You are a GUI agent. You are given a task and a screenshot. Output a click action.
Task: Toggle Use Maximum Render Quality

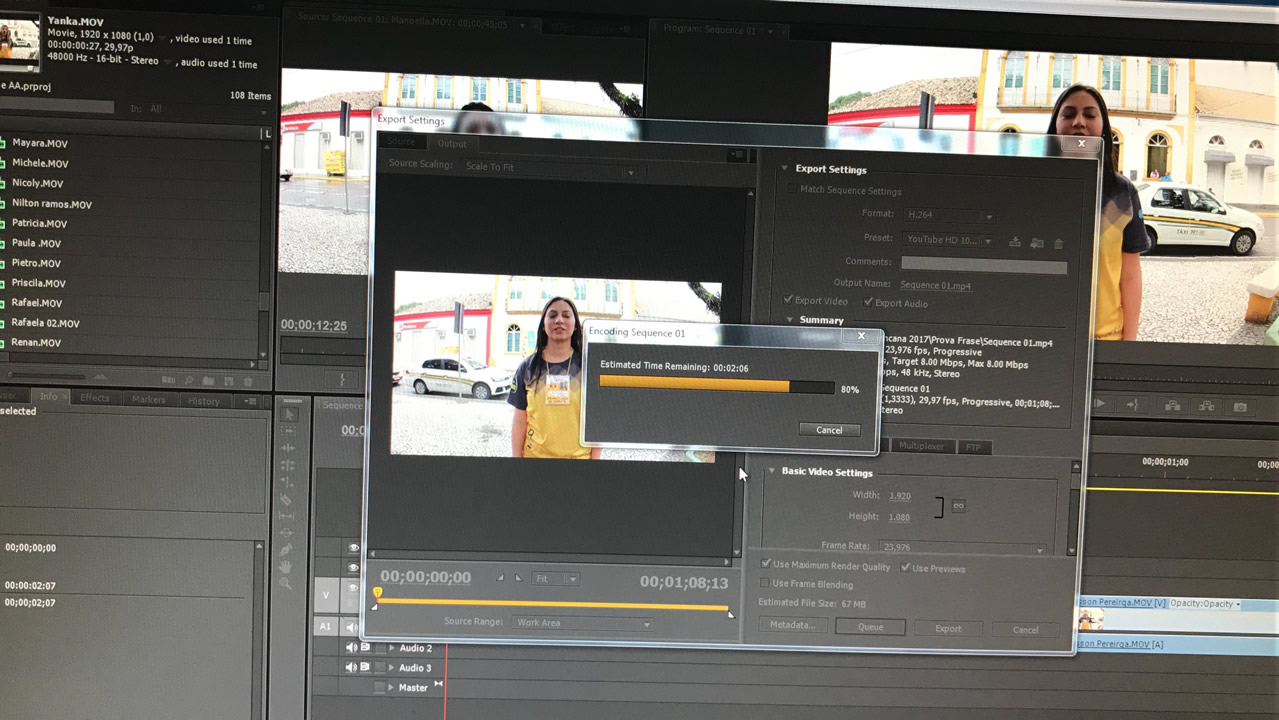[x=766, y=564]
